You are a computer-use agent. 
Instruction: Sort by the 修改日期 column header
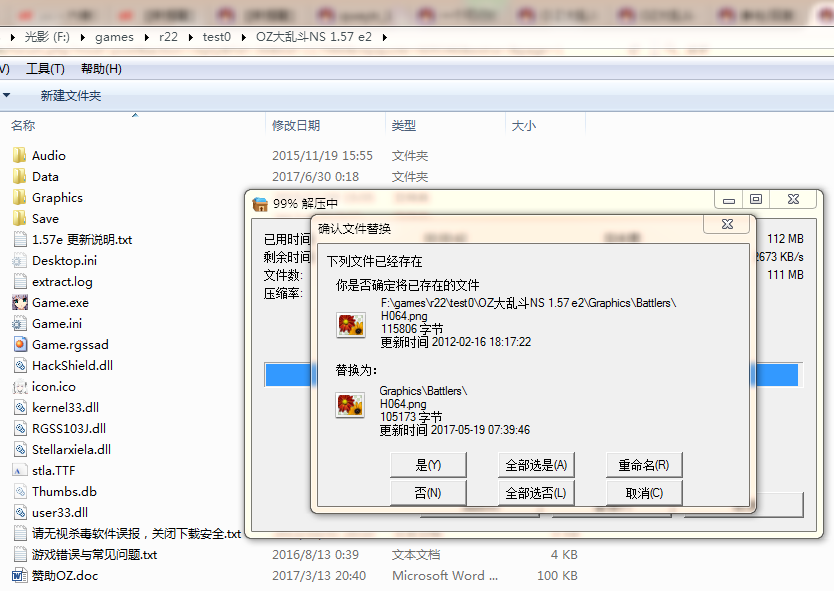tap(296, 126)
